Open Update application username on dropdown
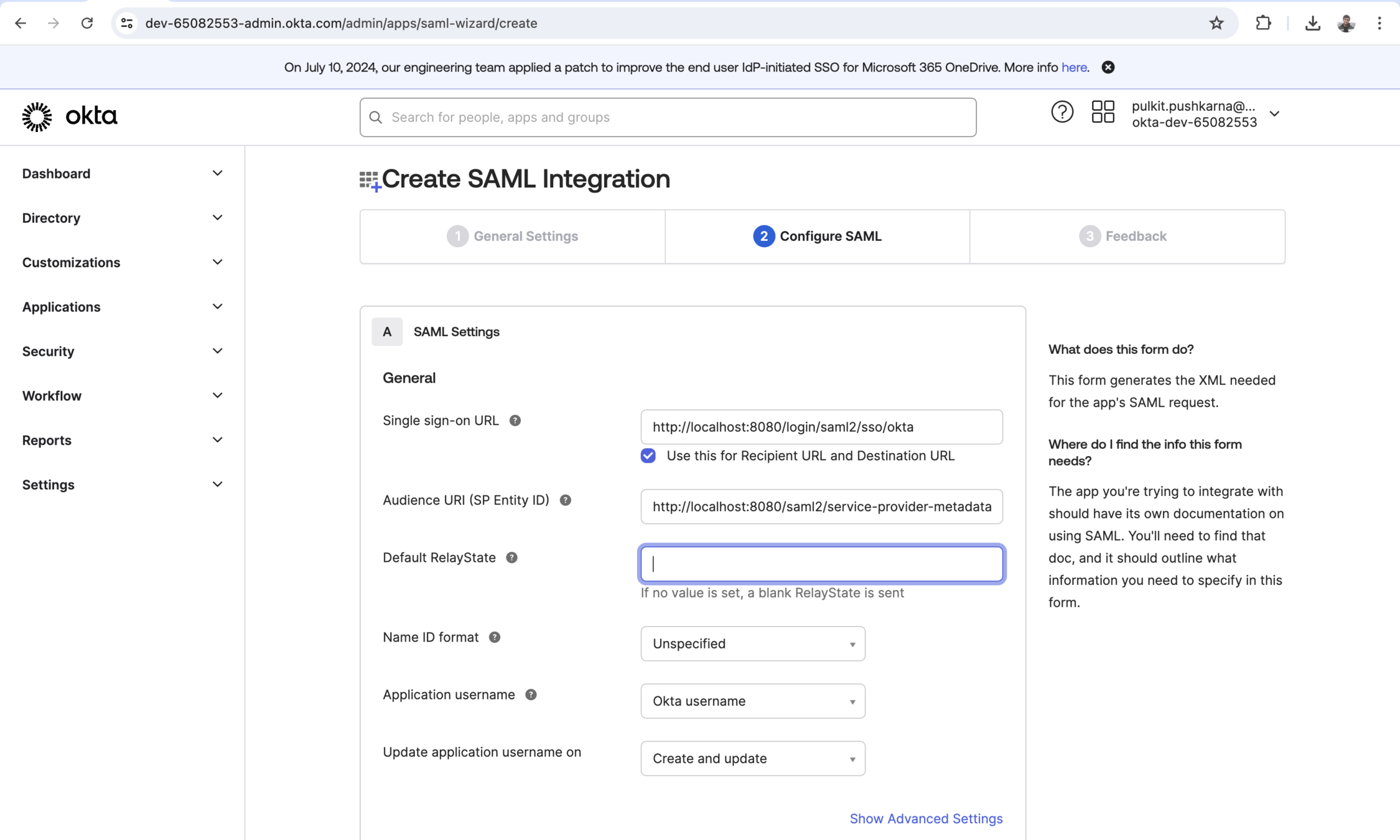The width and height of the screenshot is (1400, 840). click(752, 758)
